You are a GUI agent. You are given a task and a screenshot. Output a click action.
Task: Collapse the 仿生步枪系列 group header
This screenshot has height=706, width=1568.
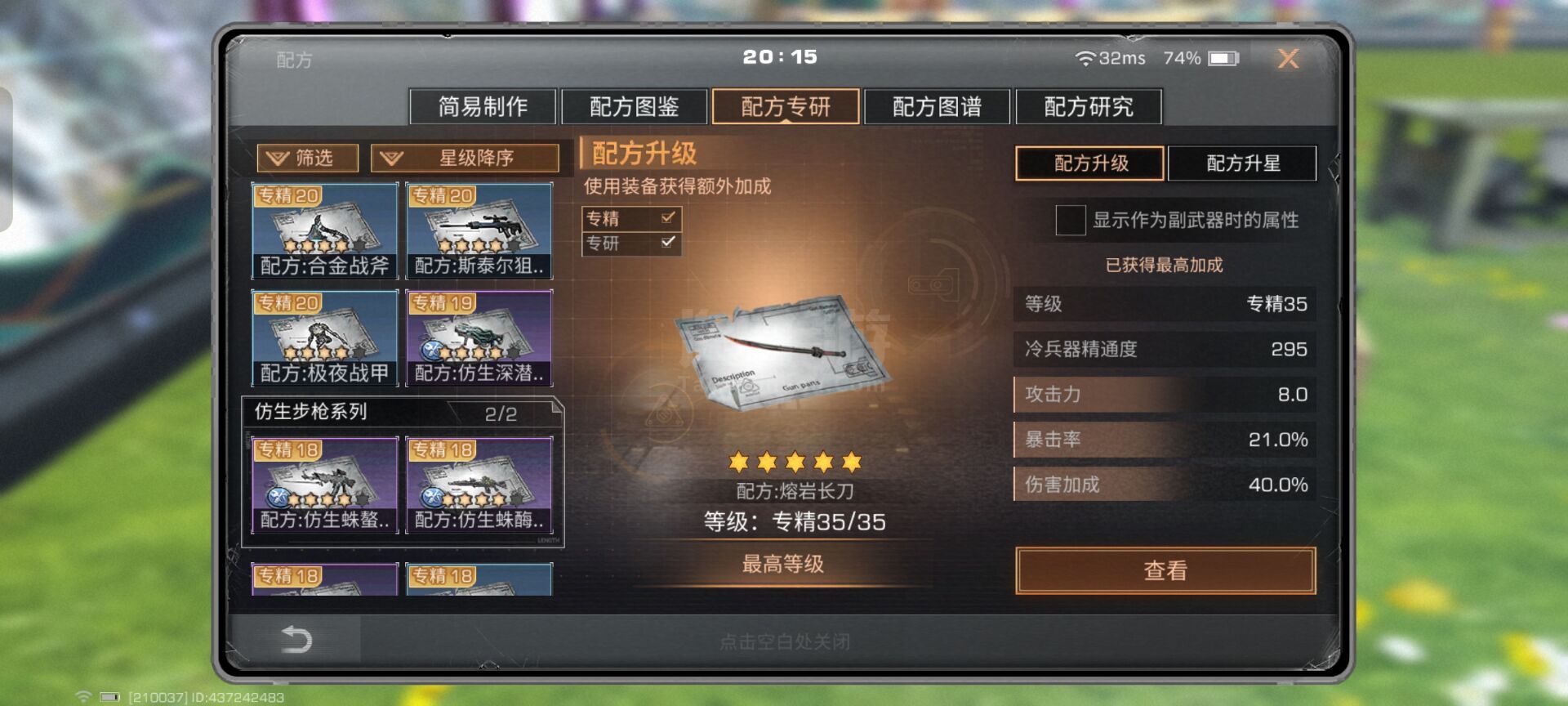point(403,413)
